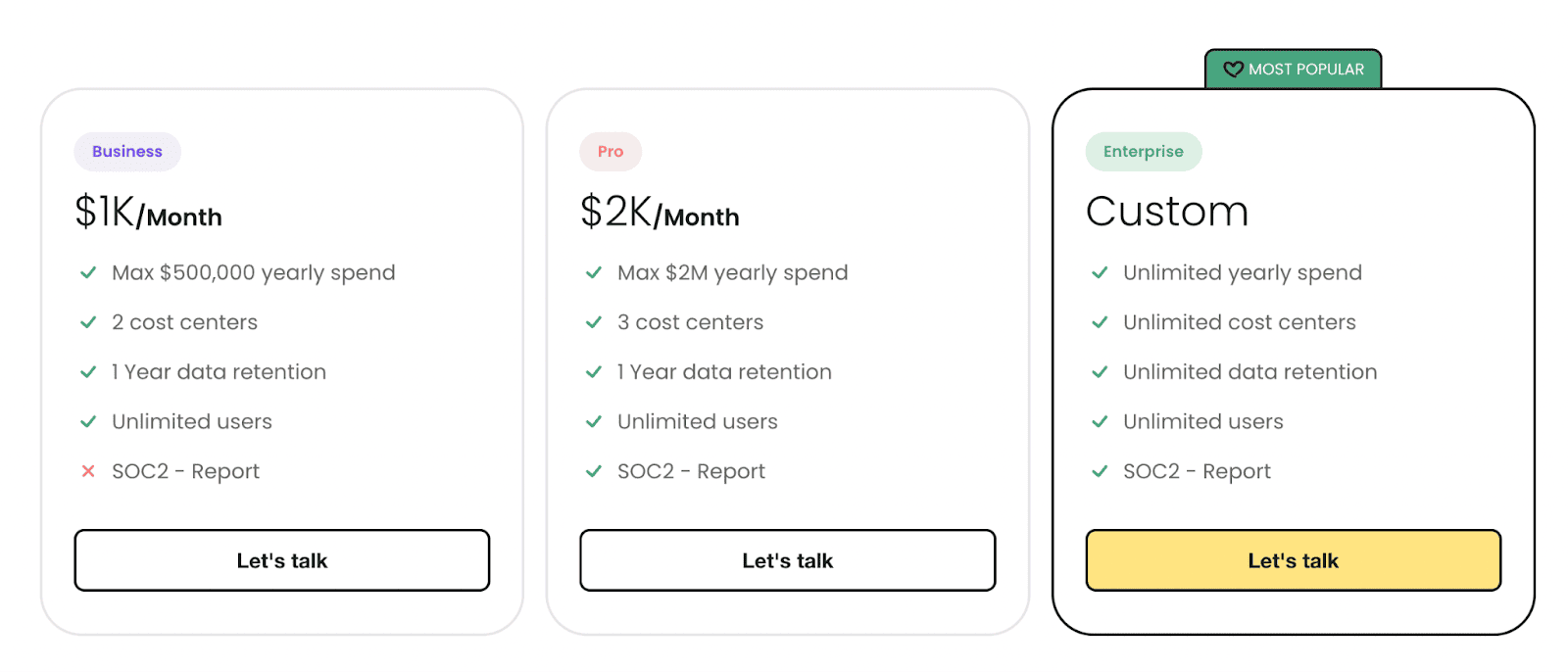This screenshot has width=1568, height=672.
Task: Click checkmark beside 3 cost centers
Action: click(594, 322)
